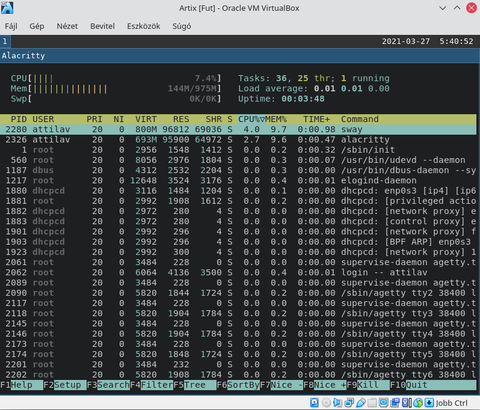Open the Eszközök menu
The width and height of the screenshot is (480, 410).
click(144, 26)
